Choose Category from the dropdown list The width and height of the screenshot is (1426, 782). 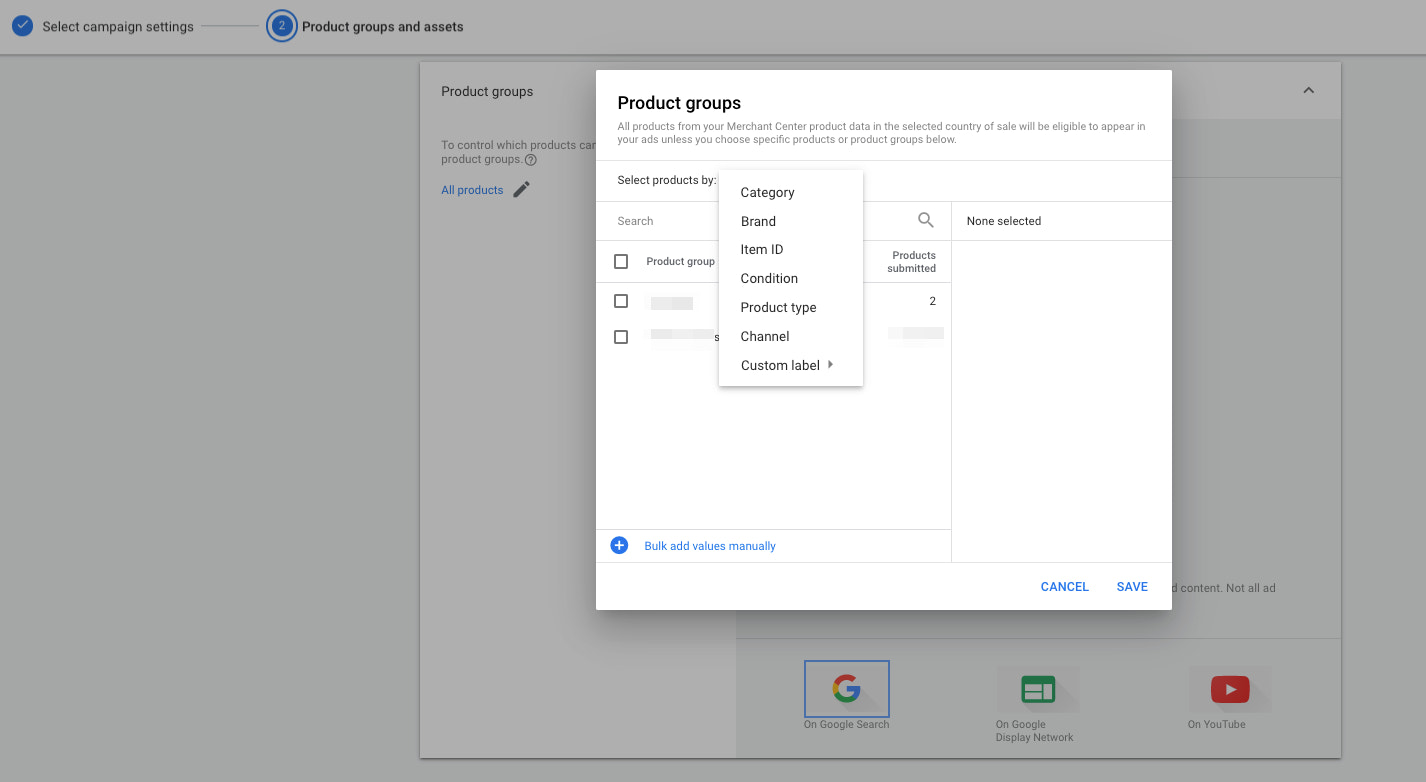coord(767,192)
